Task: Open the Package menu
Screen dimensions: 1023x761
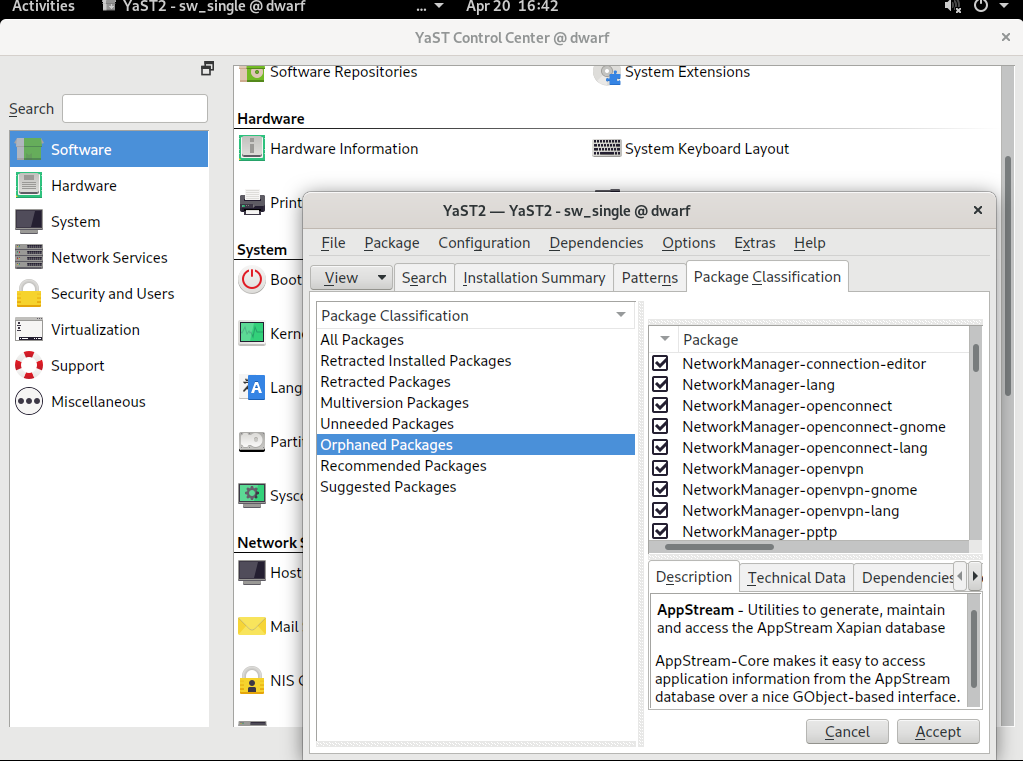Action: [391, 243]
